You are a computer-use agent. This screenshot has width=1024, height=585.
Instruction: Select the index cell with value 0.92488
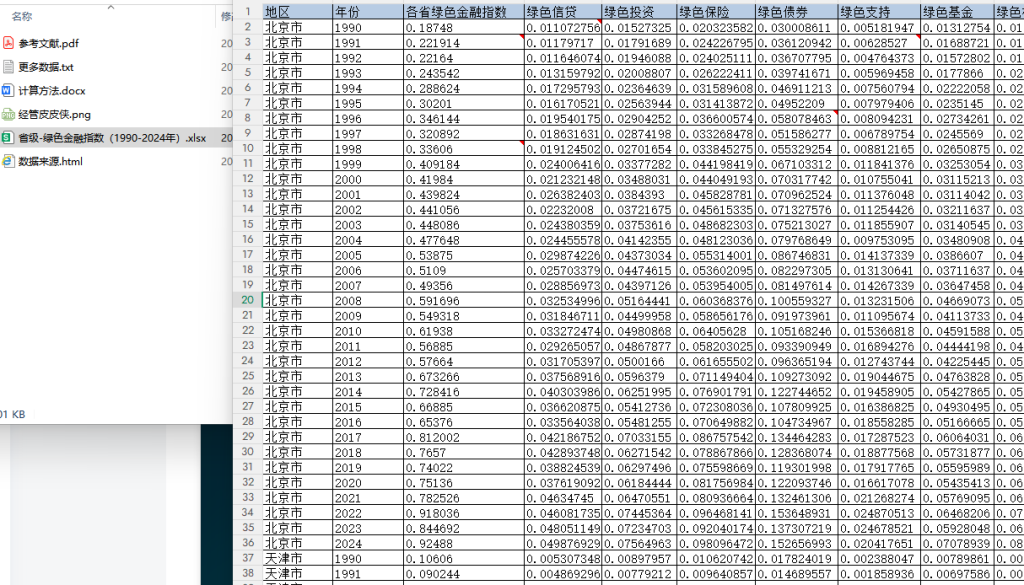pyautogui.click(x=464, y=543)
